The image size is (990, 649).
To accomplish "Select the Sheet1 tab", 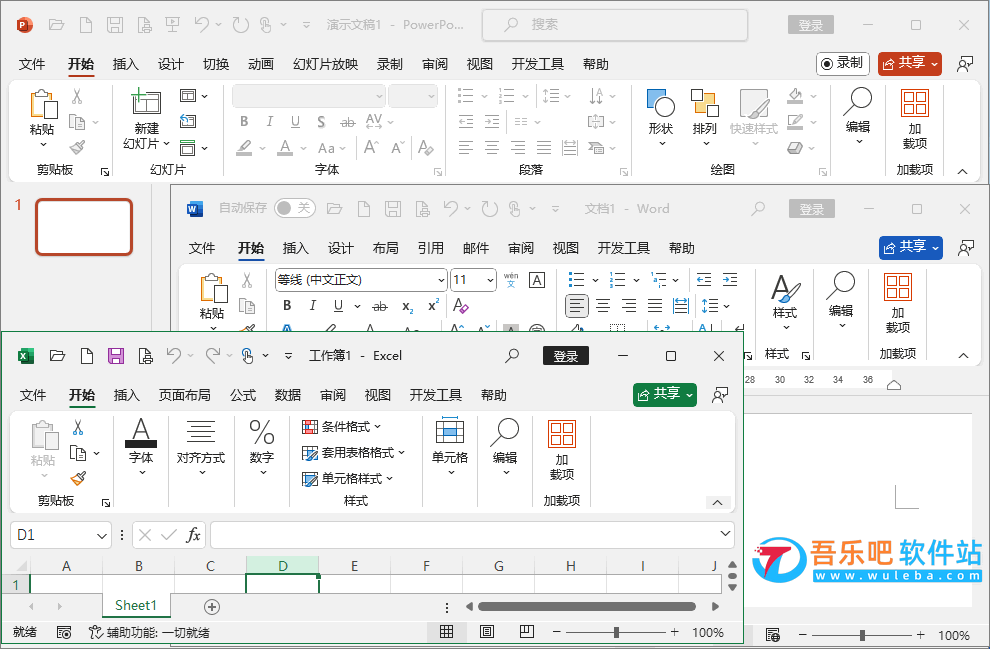I will [136, 605].
